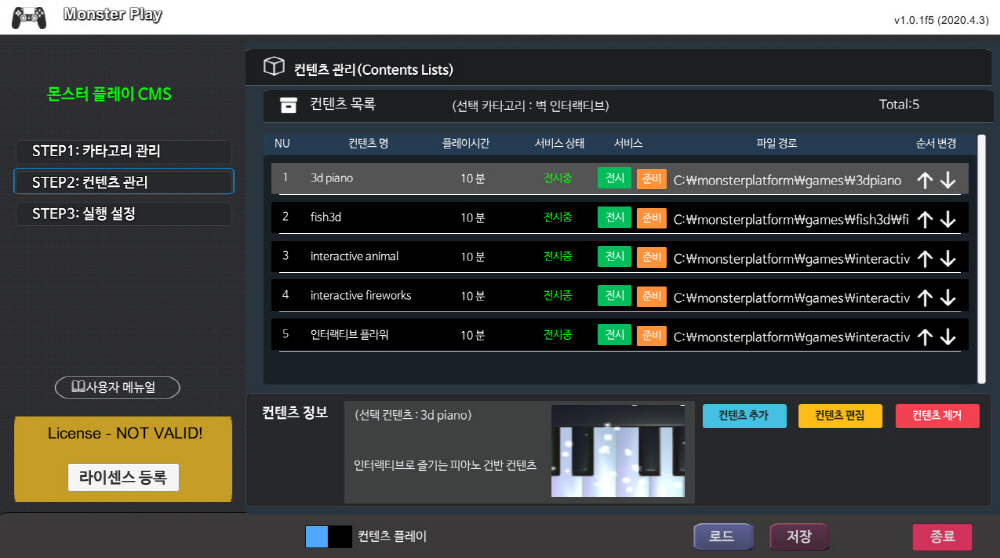Select the fish3d content name
1000x558 pixels.
tap(326, 217)
